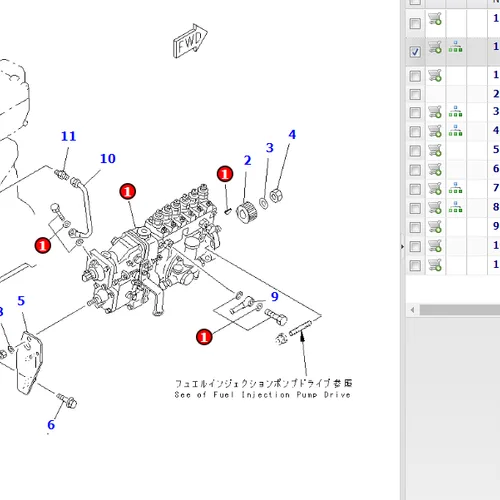Select the row 7 checkbox
The image size is (500, 500).
point(415,189)
